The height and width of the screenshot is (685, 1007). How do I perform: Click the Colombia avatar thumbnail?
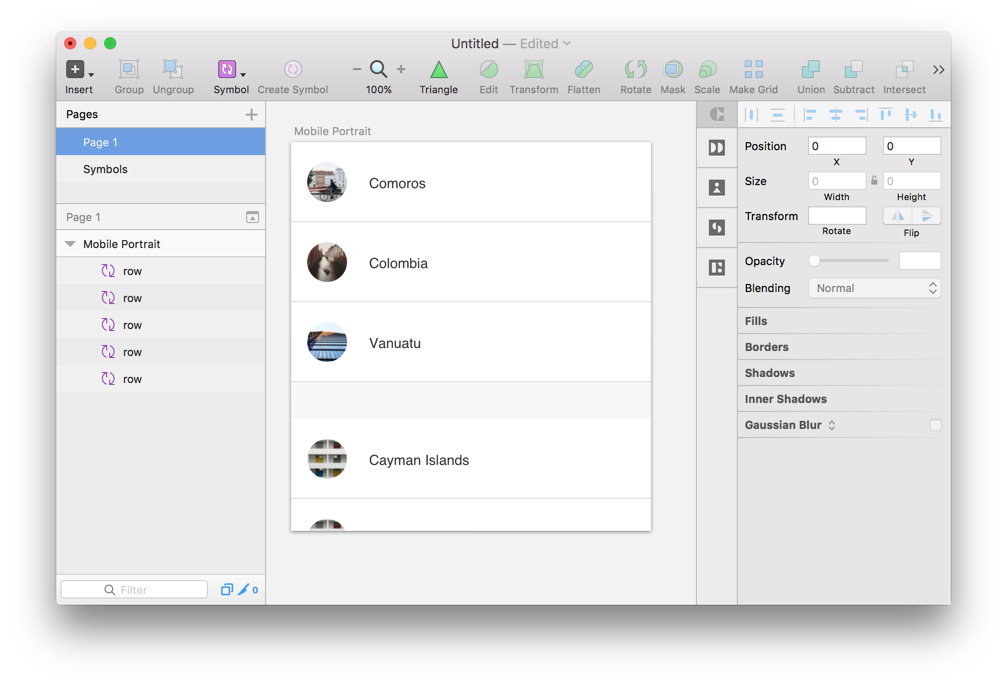327,262
